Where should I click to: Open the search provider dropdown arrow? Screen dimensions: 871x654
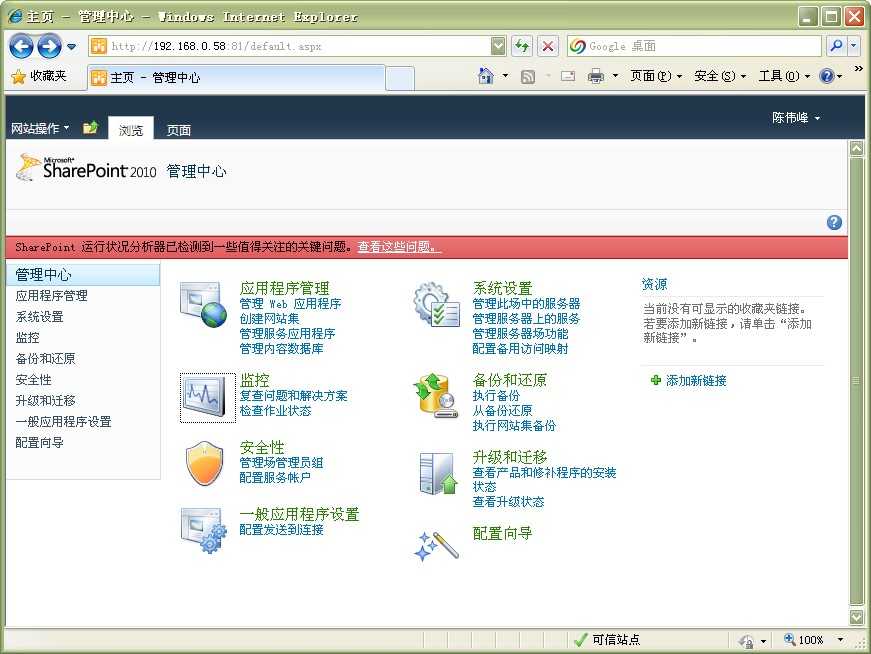pyautogui.click(x=854, y=46)
